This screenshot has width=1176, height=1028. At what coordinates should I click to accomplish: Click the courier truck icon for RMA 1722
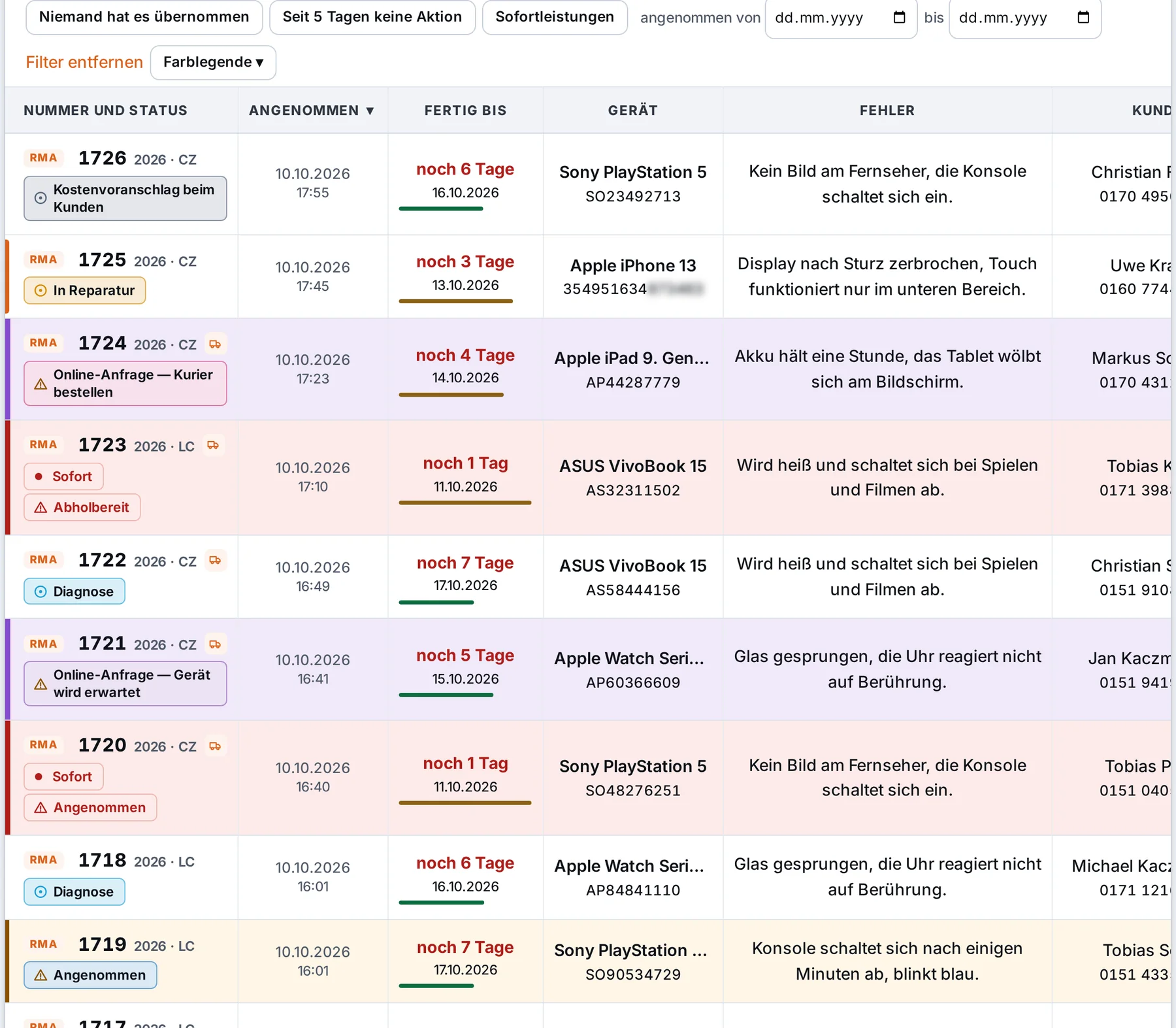coord(215,561)
